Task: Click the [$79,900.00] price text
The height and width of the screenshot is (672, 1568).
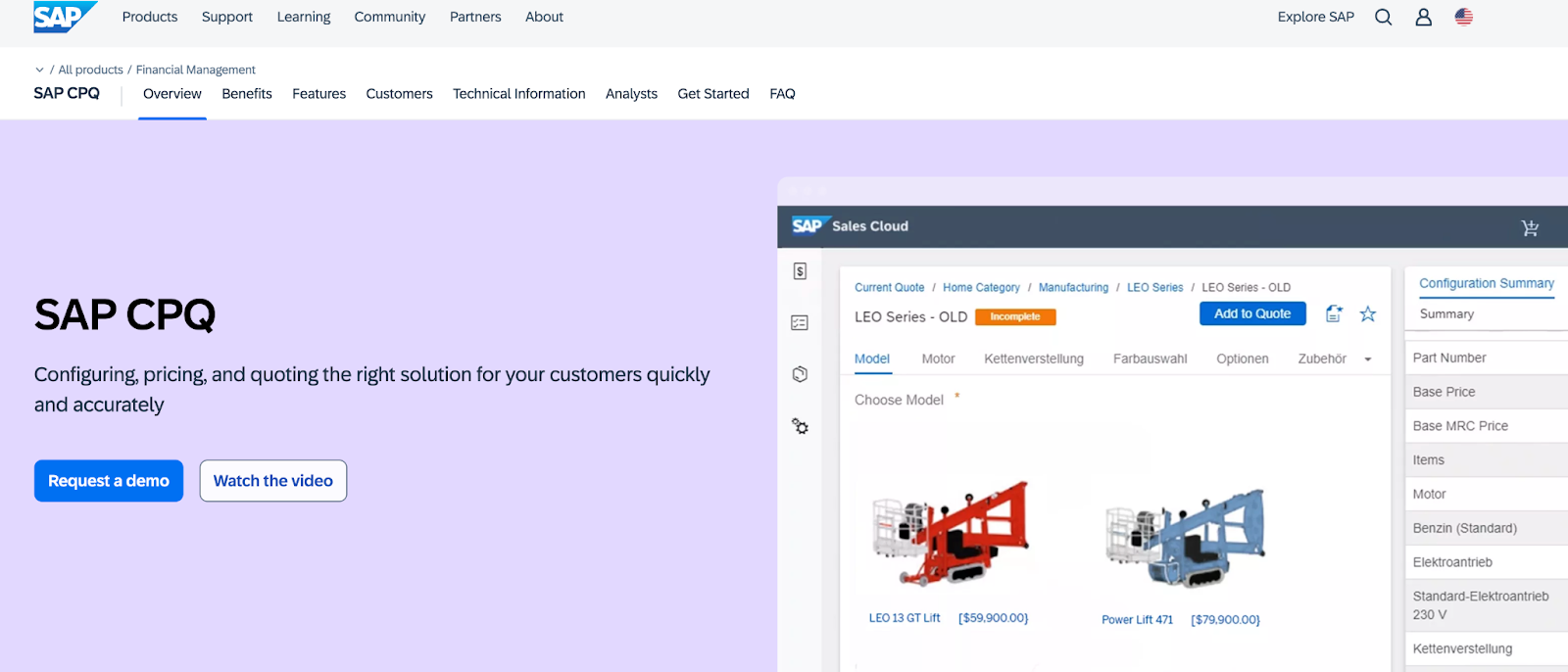Action: [x=1225, y=620]
